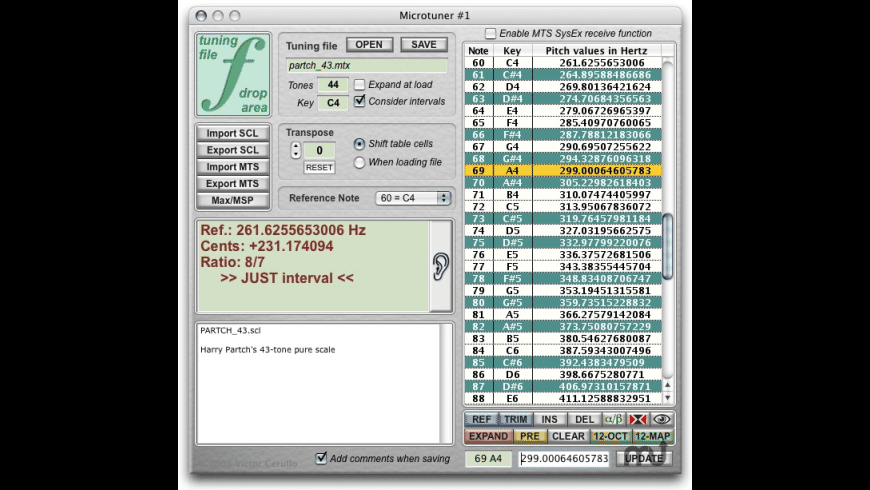Screen dimensions: 870x490
Task: Click the Transpose stepper arrows
Action: 296,150
